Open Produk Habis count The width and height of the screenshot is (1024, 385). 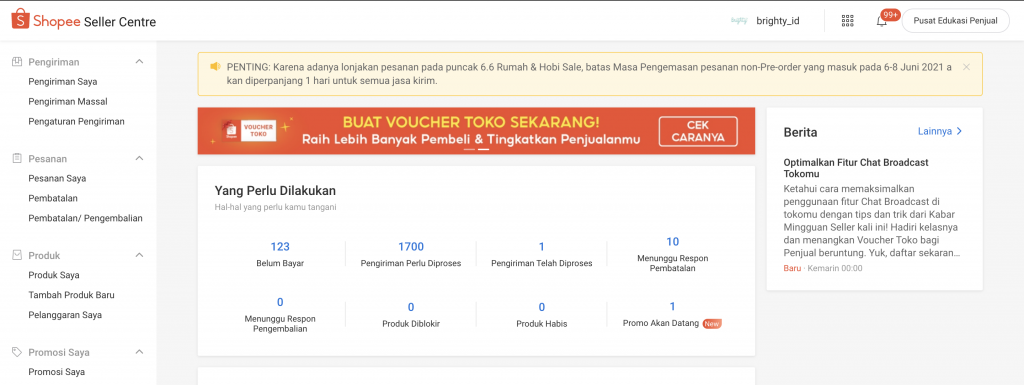pos(541,315)
